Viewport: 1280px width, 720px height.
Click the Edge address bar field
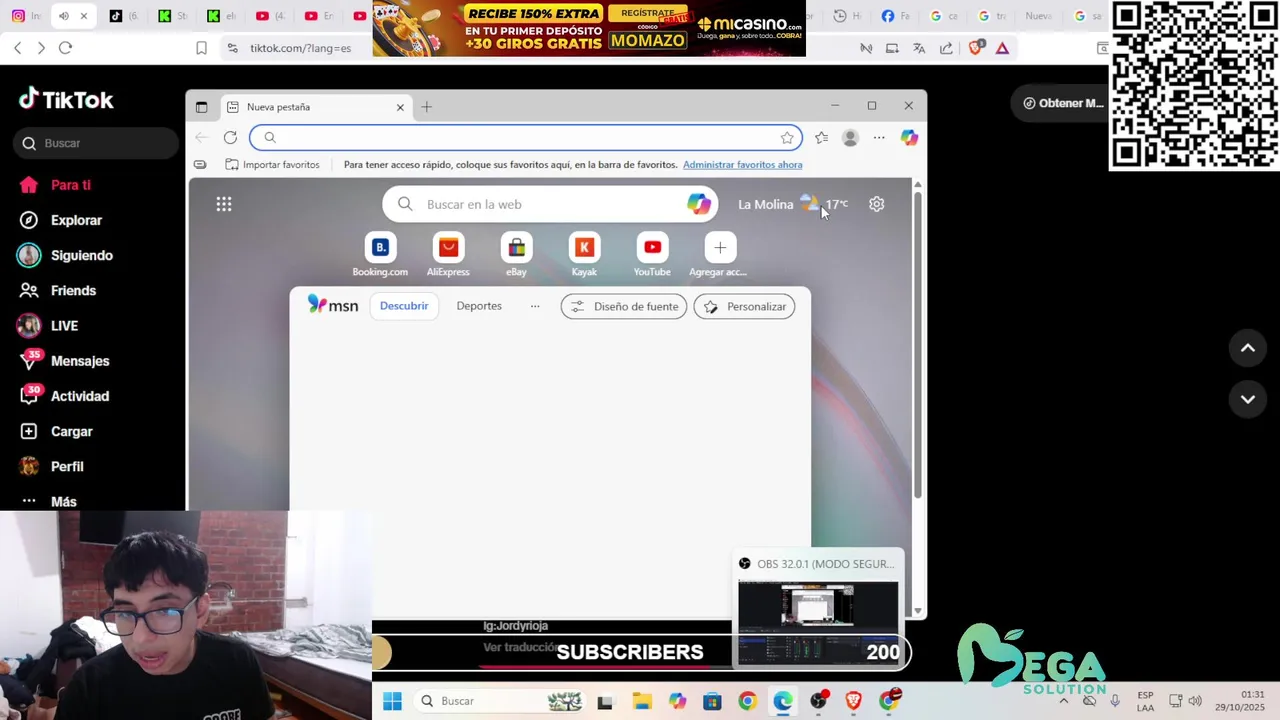525,138
